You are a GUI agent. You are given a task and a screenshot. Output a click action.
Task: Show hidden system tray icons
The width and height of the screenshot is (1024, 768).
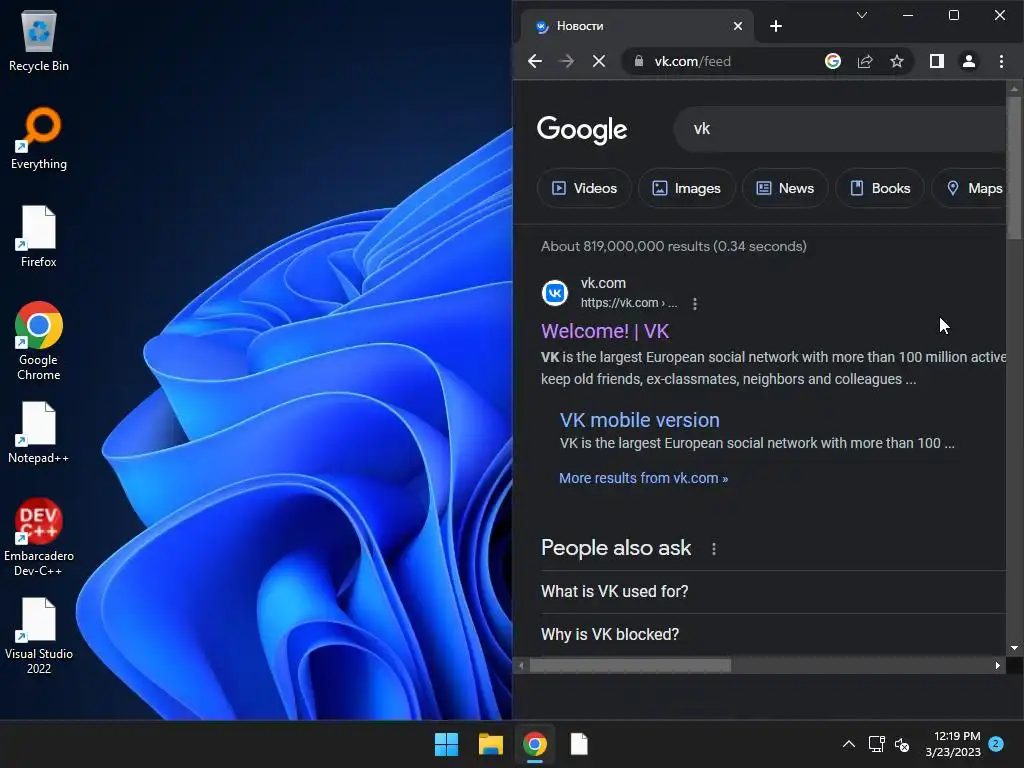coord(848,744)
